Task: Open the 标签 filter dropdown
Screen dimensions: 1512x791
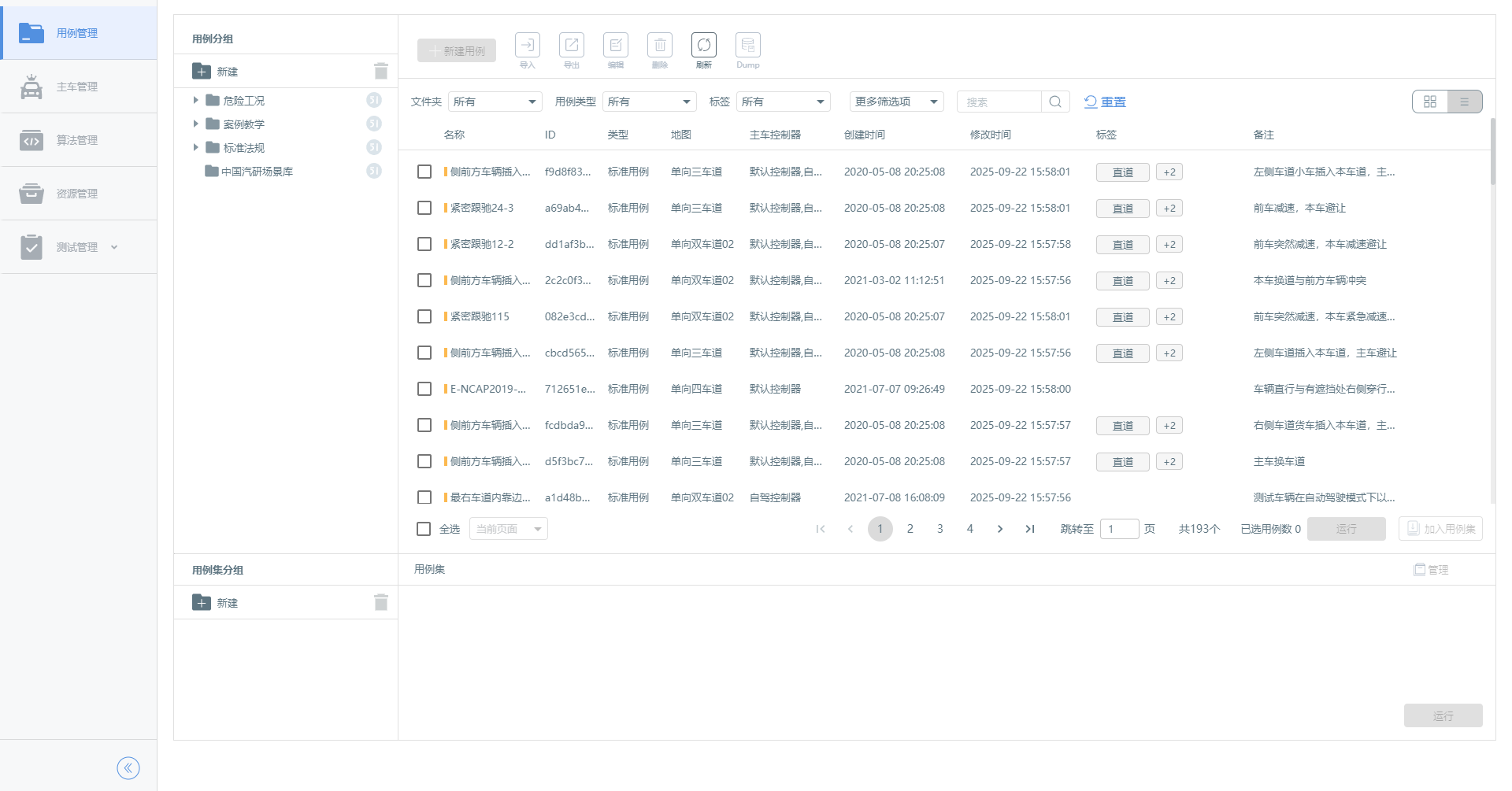Action: tap(784, 102)
